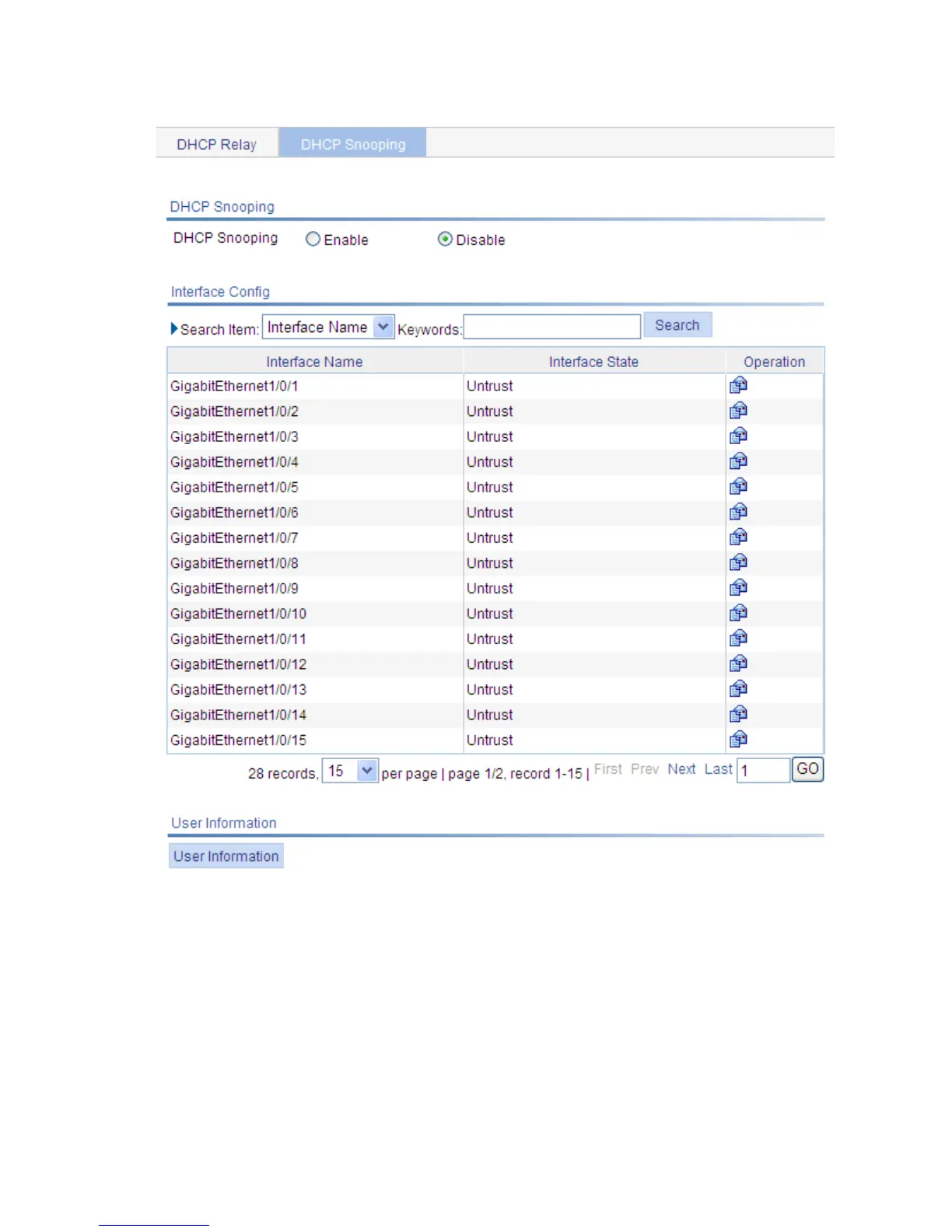Open config icon for GigabitEthernet1/0/2
This screenshot has width=952, height=1232.
point(738,411)
